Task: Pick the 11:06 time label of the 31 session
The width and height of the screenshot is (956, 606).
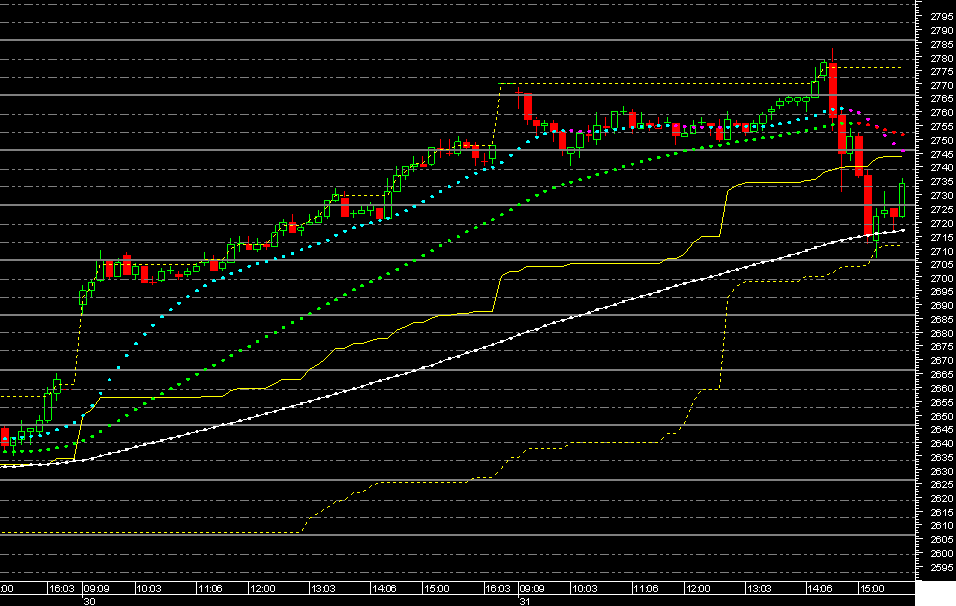Action: [x=645, y=589]
